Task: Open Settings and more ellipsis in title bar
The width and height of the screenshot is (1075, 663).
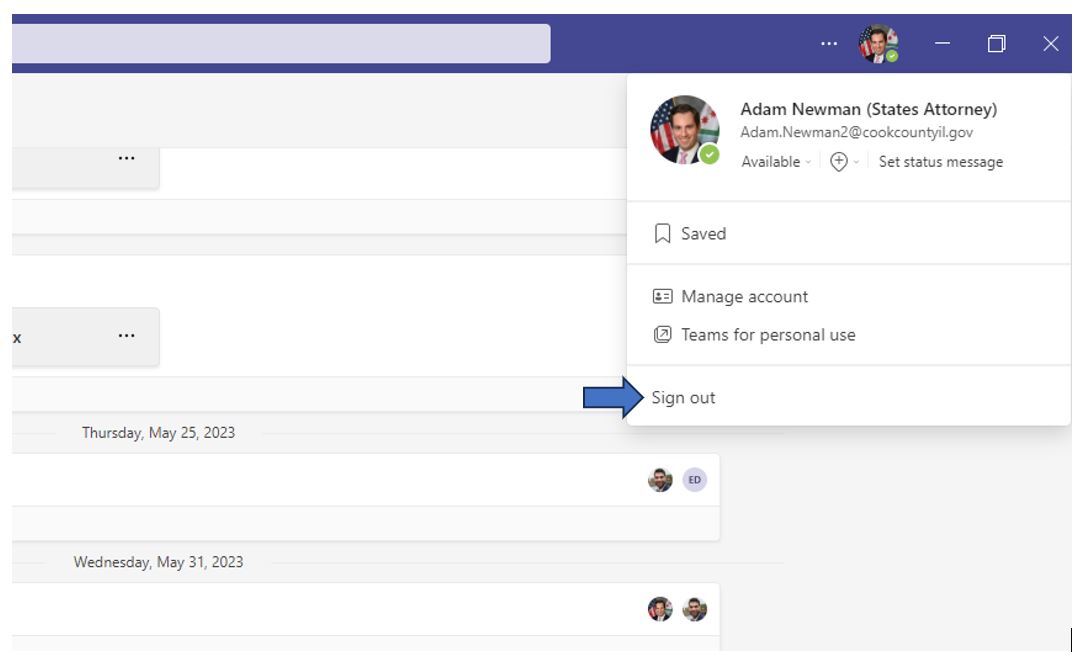Action: [830, 44]
